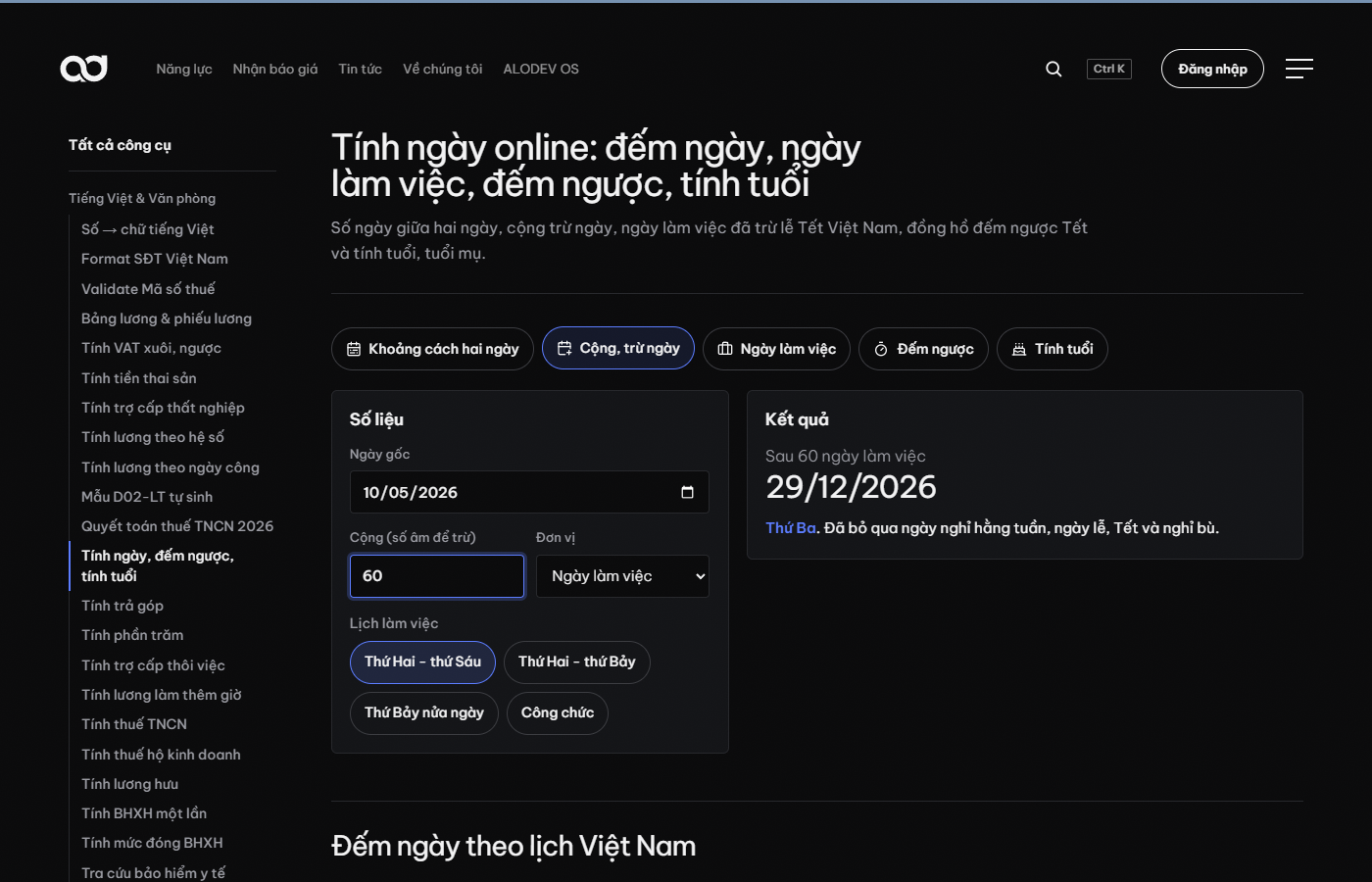Focus the Cộng number input field
Screen dimensions: 1372x882
(437, 576)
